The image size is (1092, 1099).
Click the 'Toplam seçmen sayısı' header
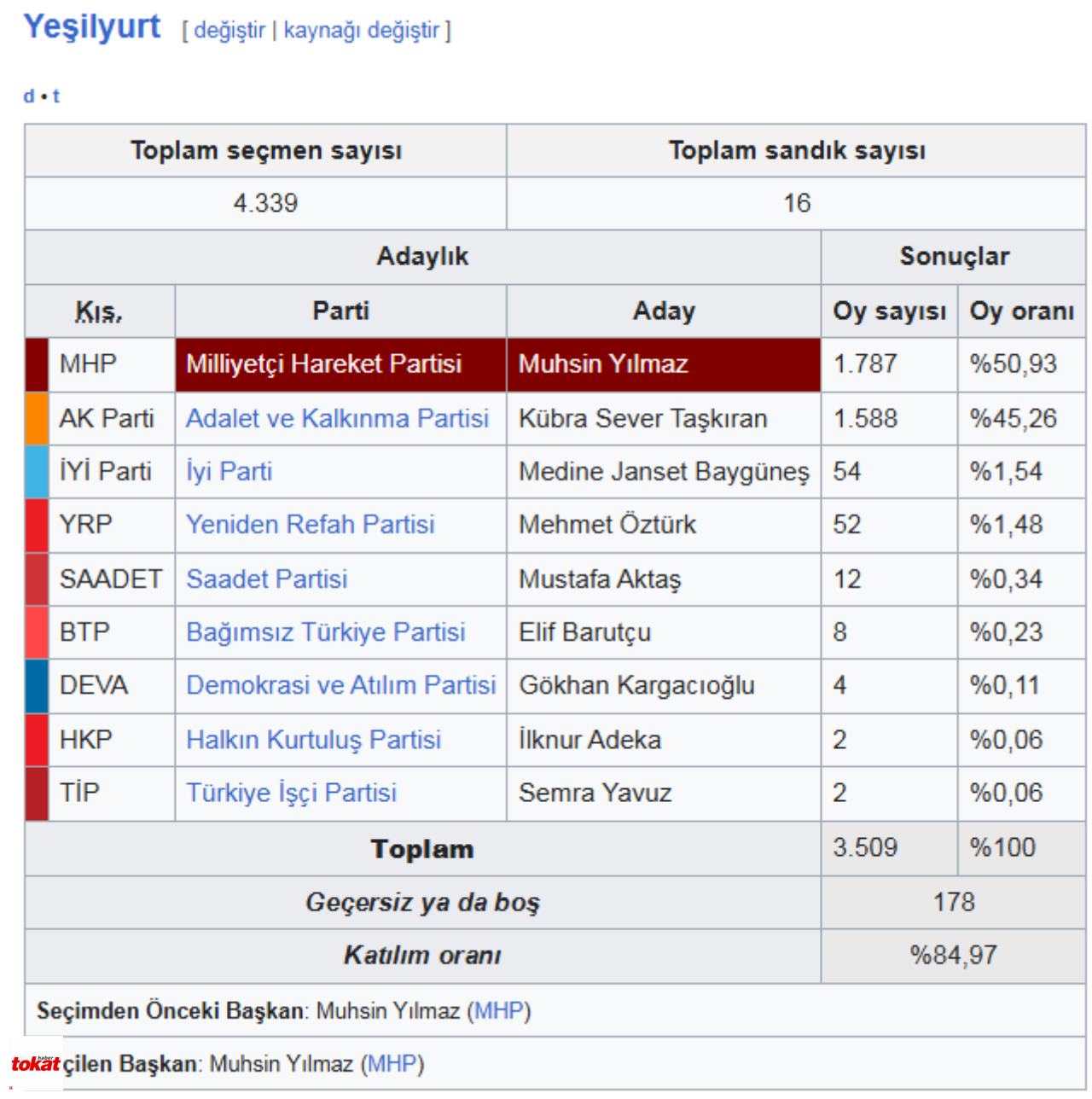(266, 151)
